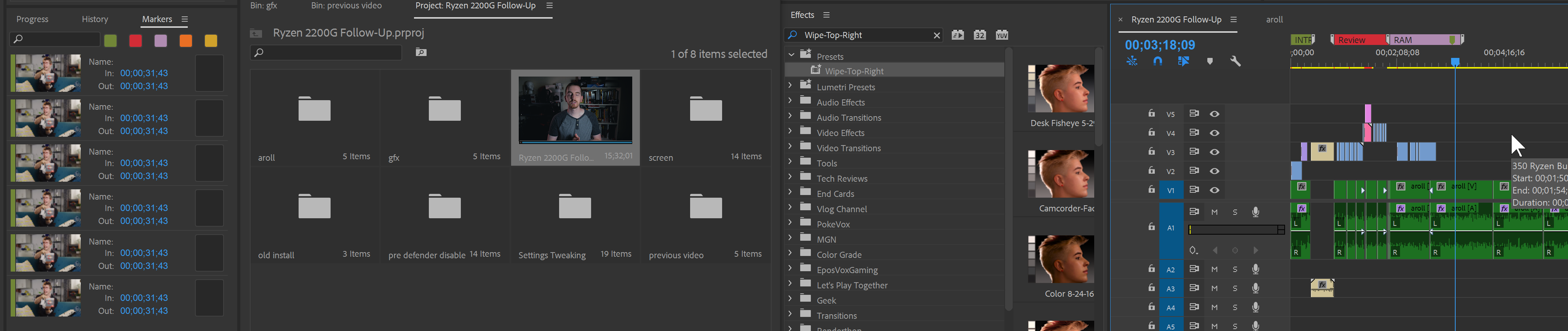Expand Tech Reviews folder

(x=790, y=176)
